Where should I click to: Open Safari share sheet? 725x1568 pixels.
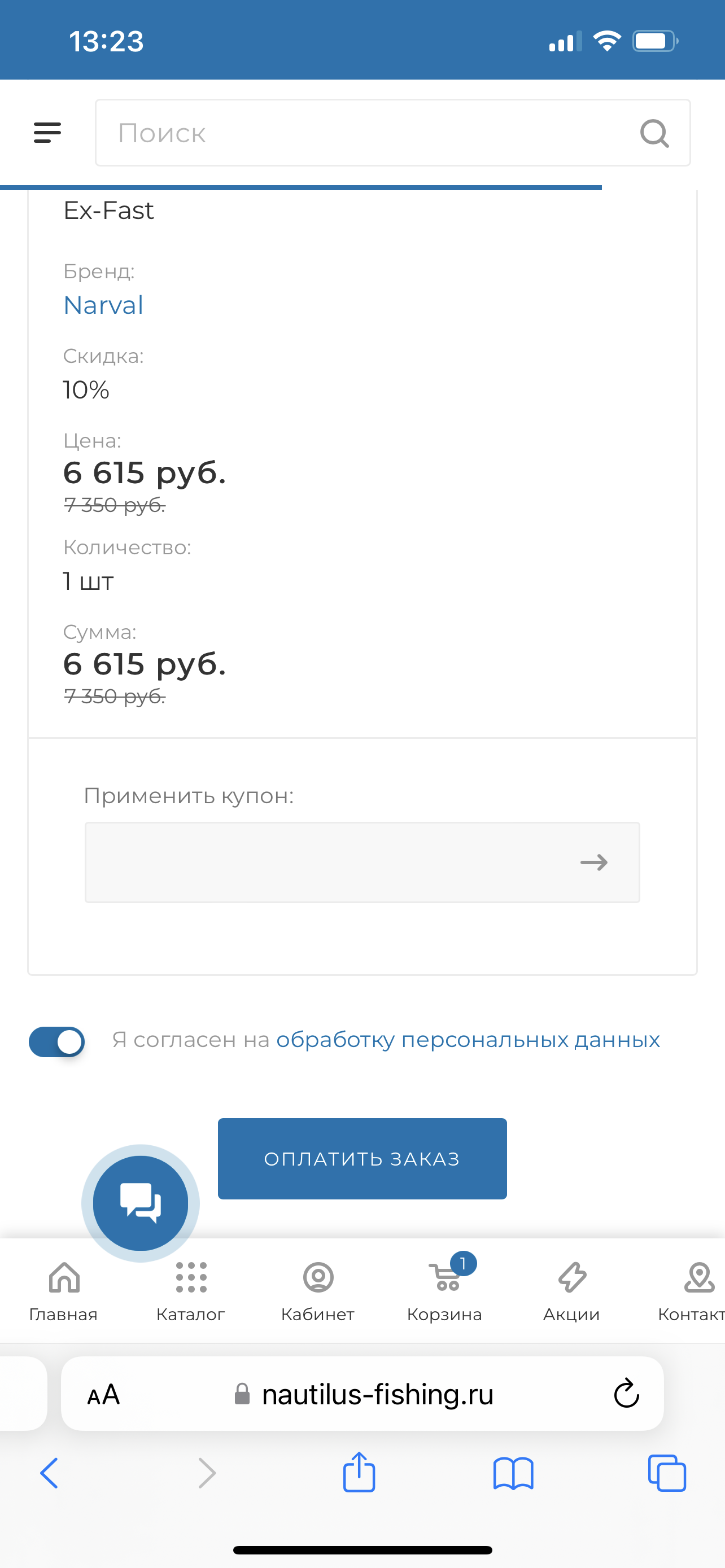pyautogui.click(x=359, y=1473)
